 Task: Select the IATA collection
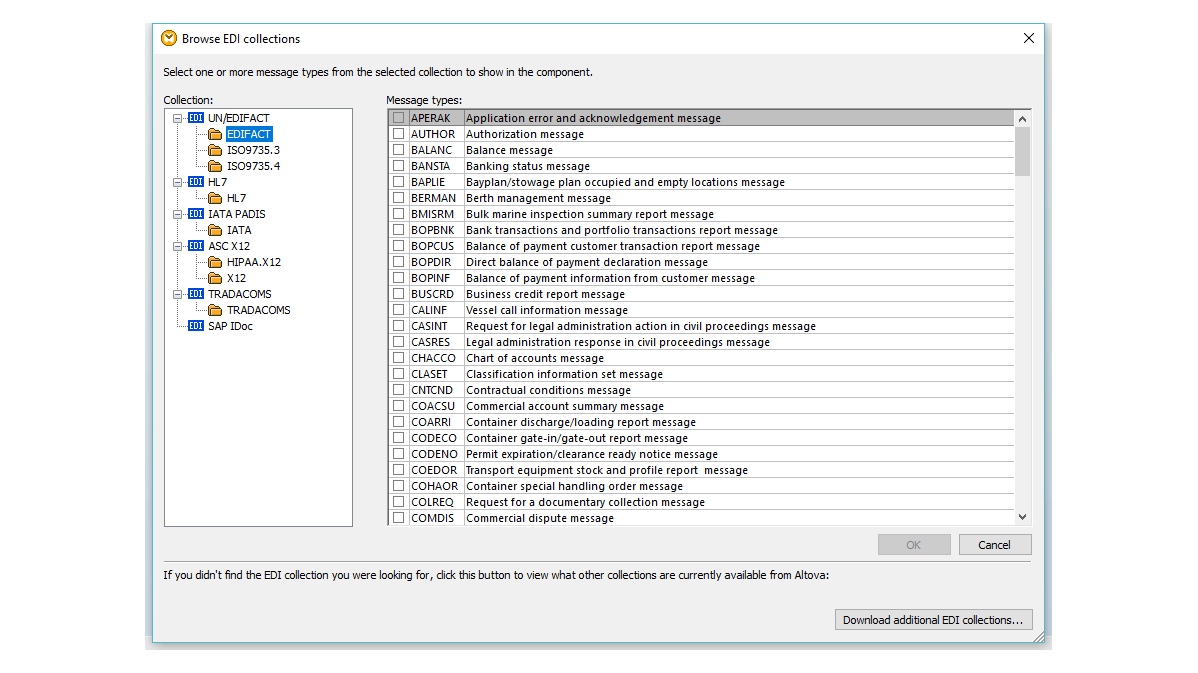(x=238, y=231)
